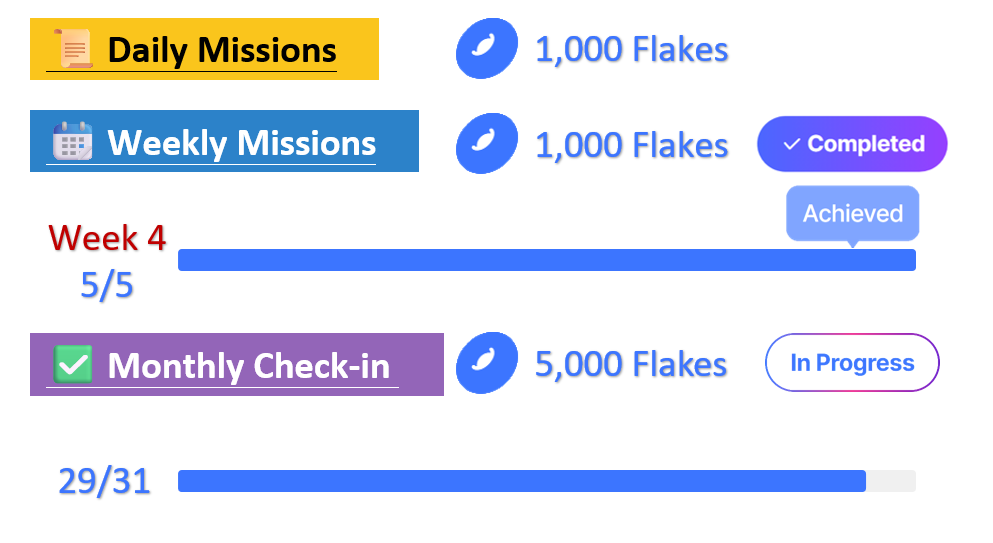
Task: Click the 5,000 Flakes reward text
Action: pyautogui.click(x=631, y=364)
